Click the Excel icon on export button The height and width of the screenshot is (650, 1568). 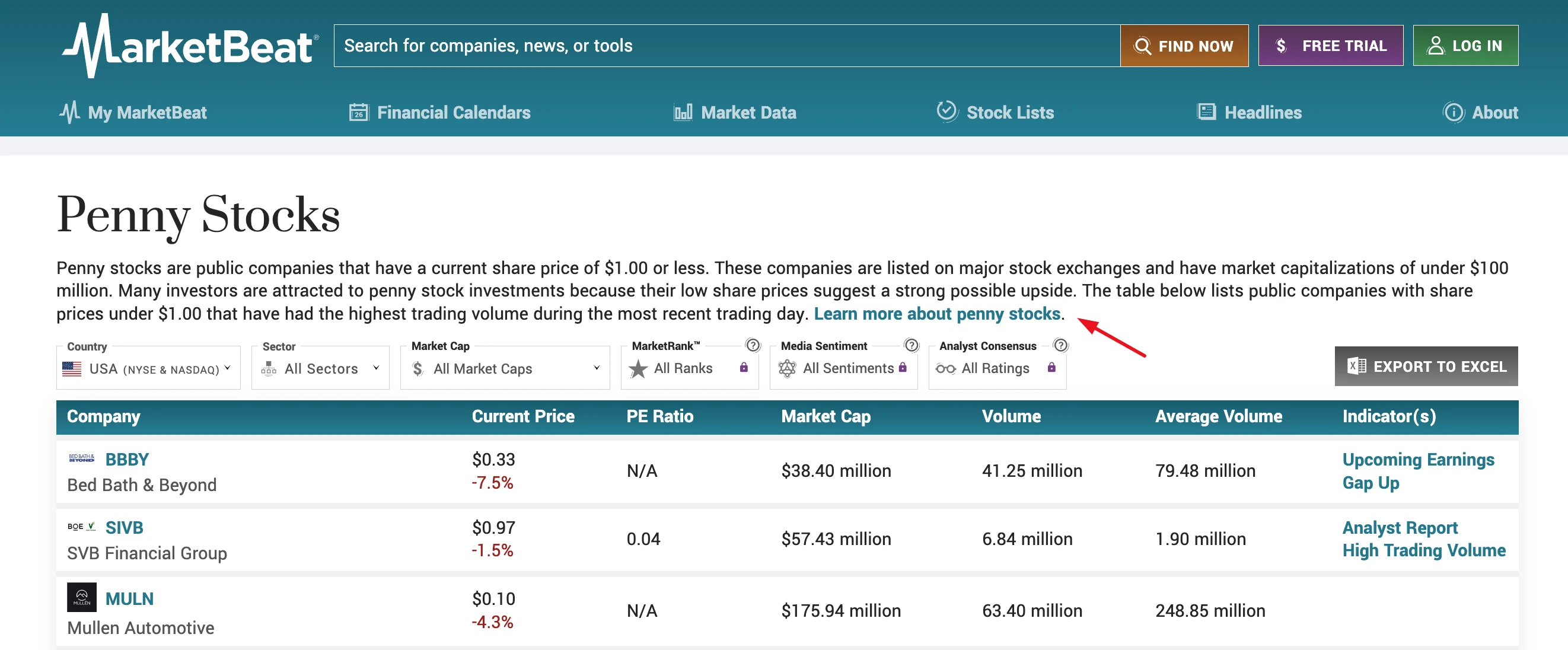click(x=1356, y=366)
